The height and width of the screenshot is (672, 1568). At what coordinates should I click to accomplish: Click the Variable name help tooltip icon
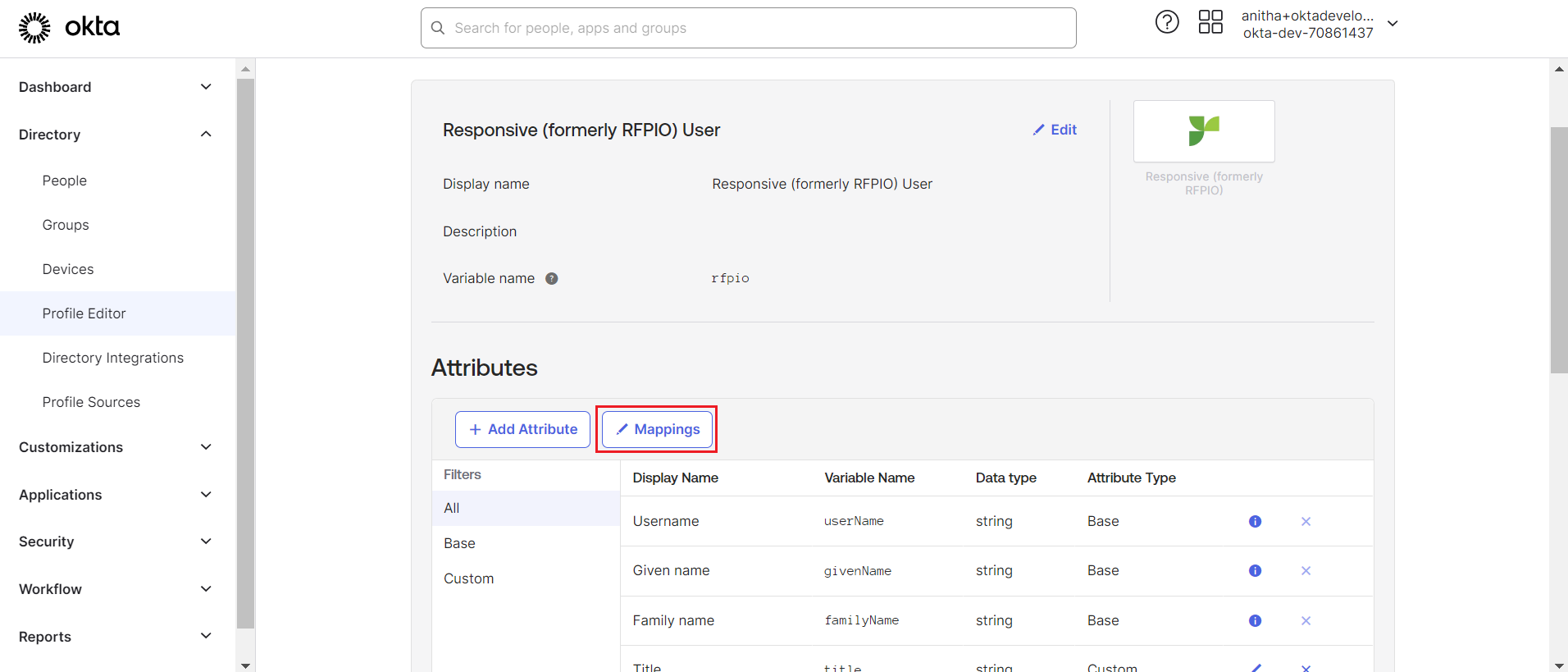click(552, 278)
